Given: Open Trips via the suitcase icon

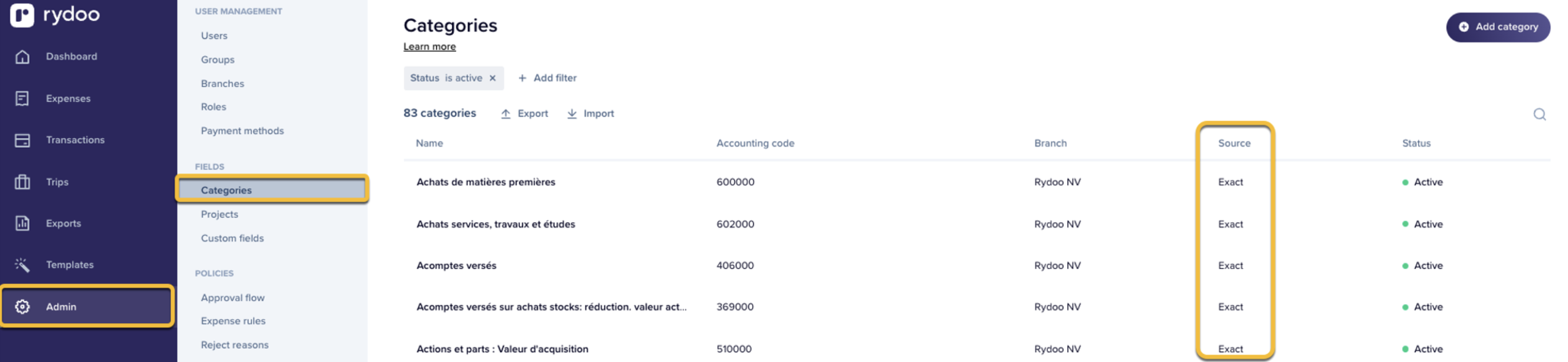Looking at the screenshot, I should point(22,182).
